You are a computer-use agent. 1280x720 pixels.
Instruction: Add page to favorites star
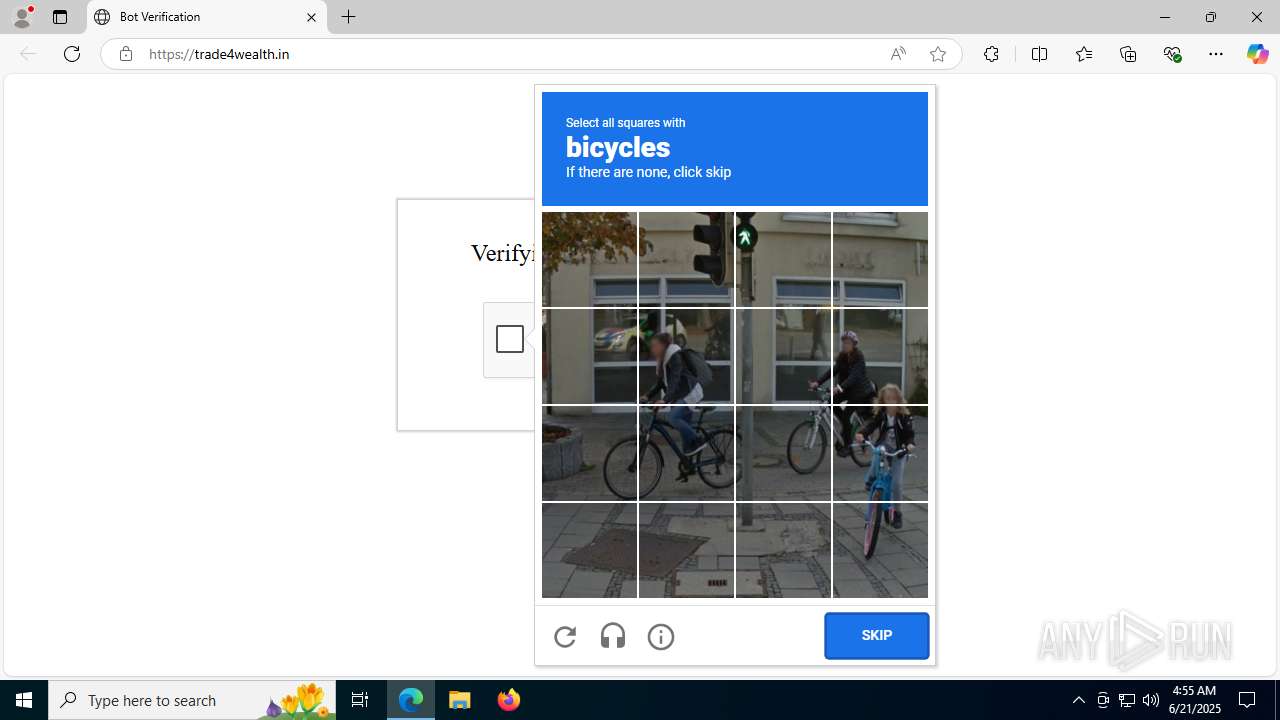click(938, 54)
